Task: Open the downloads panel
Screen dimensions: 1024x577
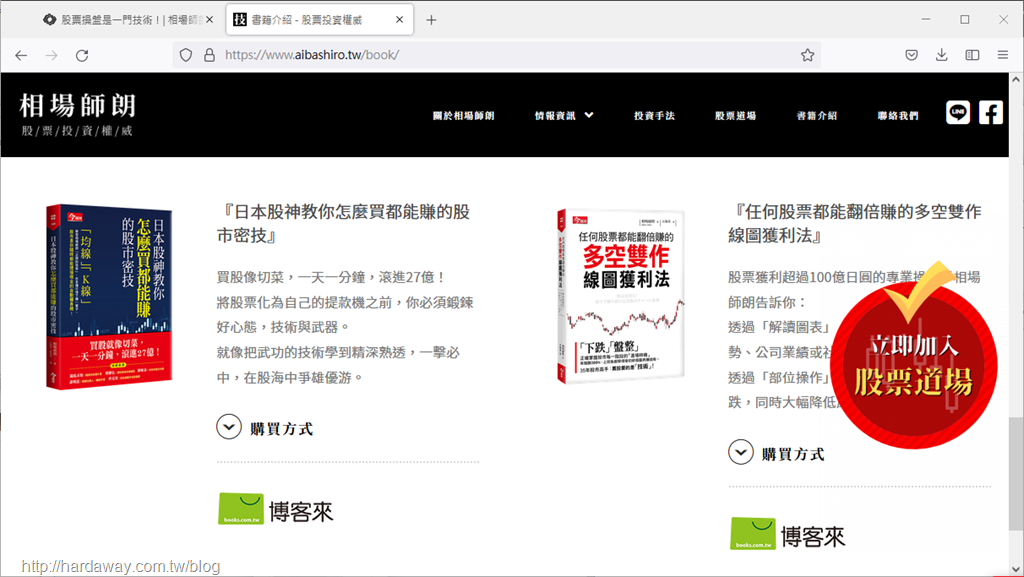Action: coord(942,55)
